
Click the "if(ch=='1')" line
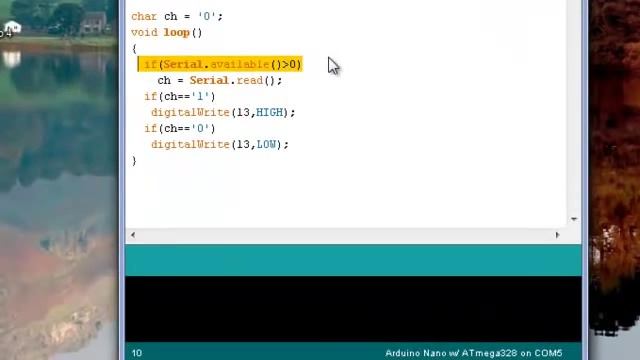pyautogui.click(x=180, y=96)
